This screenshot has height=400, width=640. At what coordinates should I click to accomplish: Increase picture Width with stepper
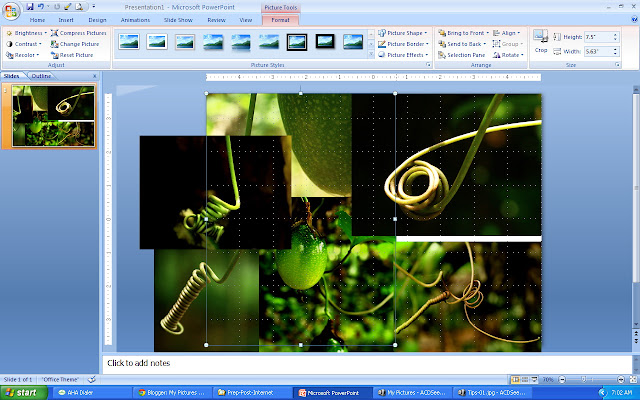click(616, 49)
